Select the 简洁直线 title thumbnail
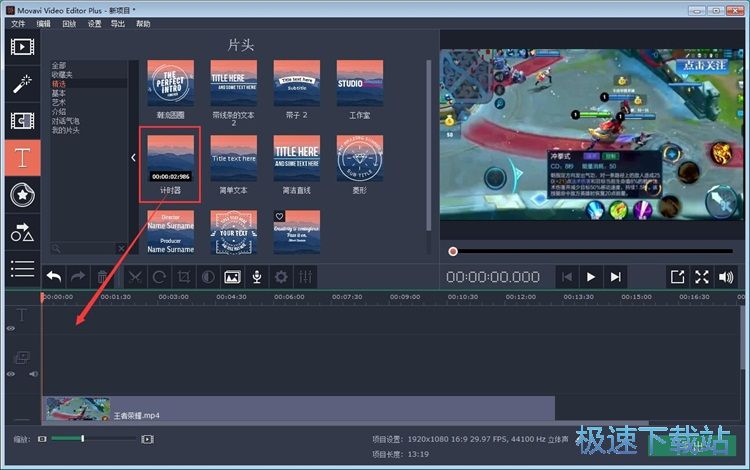Screen dimensions: 750x470 click(x=297, y=158)
